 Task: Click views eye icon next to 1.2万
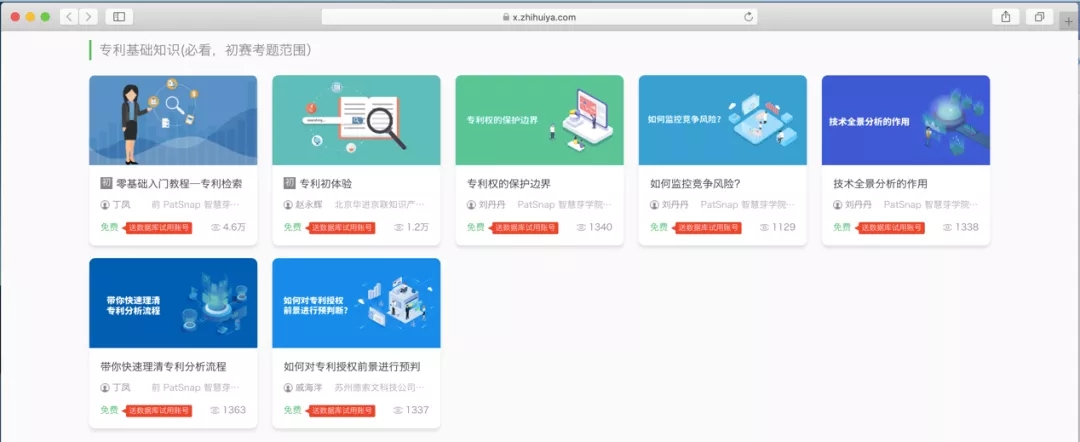coord(398,227)
